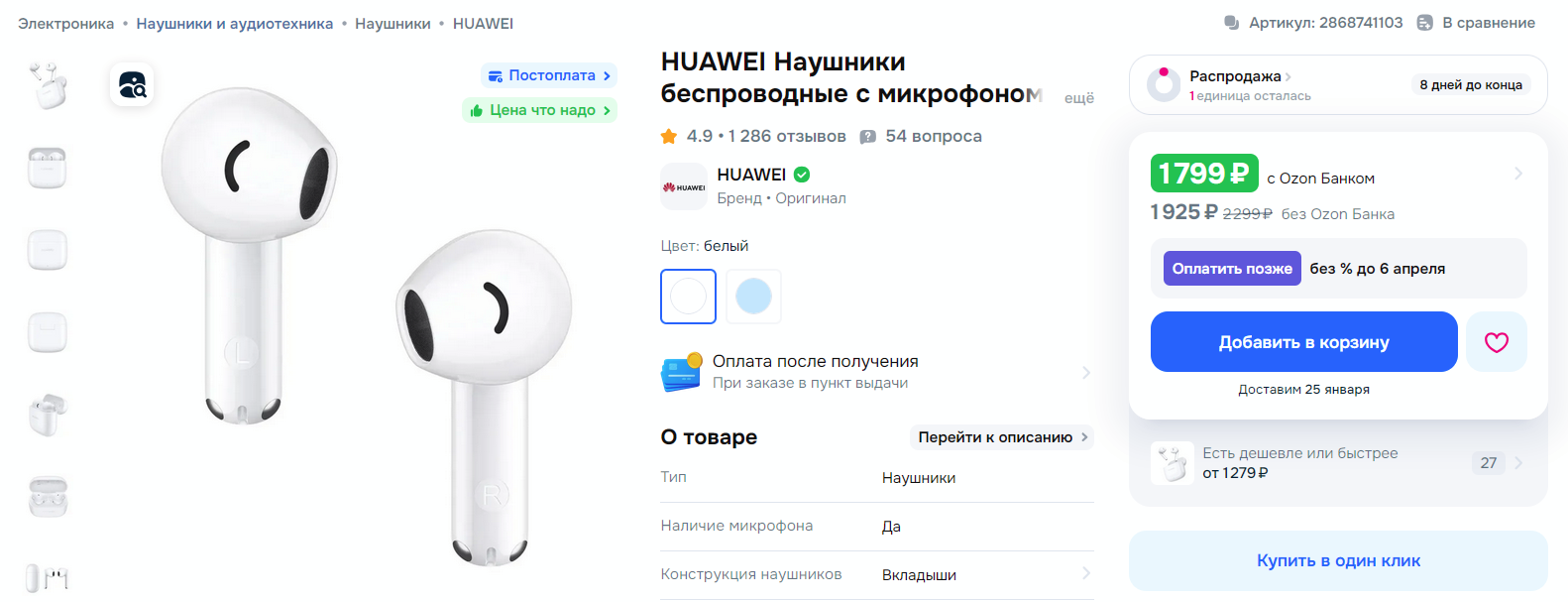
Task: Open the verified HUAWEI brand checkmark
Action: 802,175
